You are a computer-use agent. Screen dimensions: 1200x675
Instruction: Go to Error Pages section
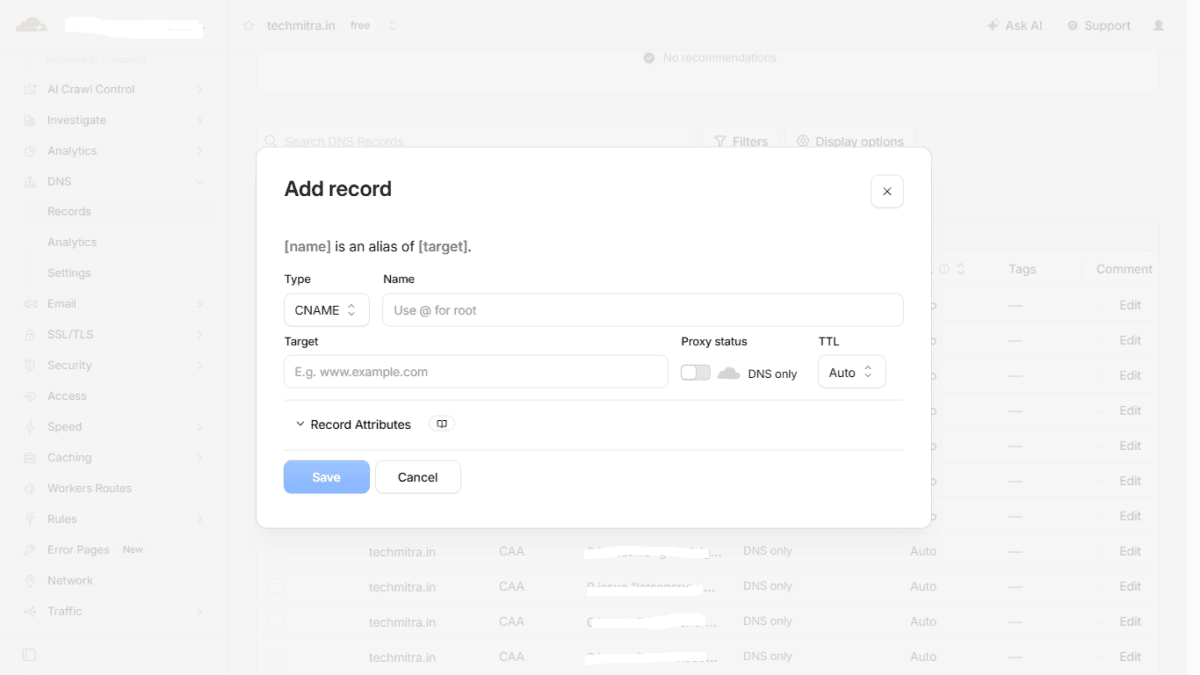pos(78,550)
